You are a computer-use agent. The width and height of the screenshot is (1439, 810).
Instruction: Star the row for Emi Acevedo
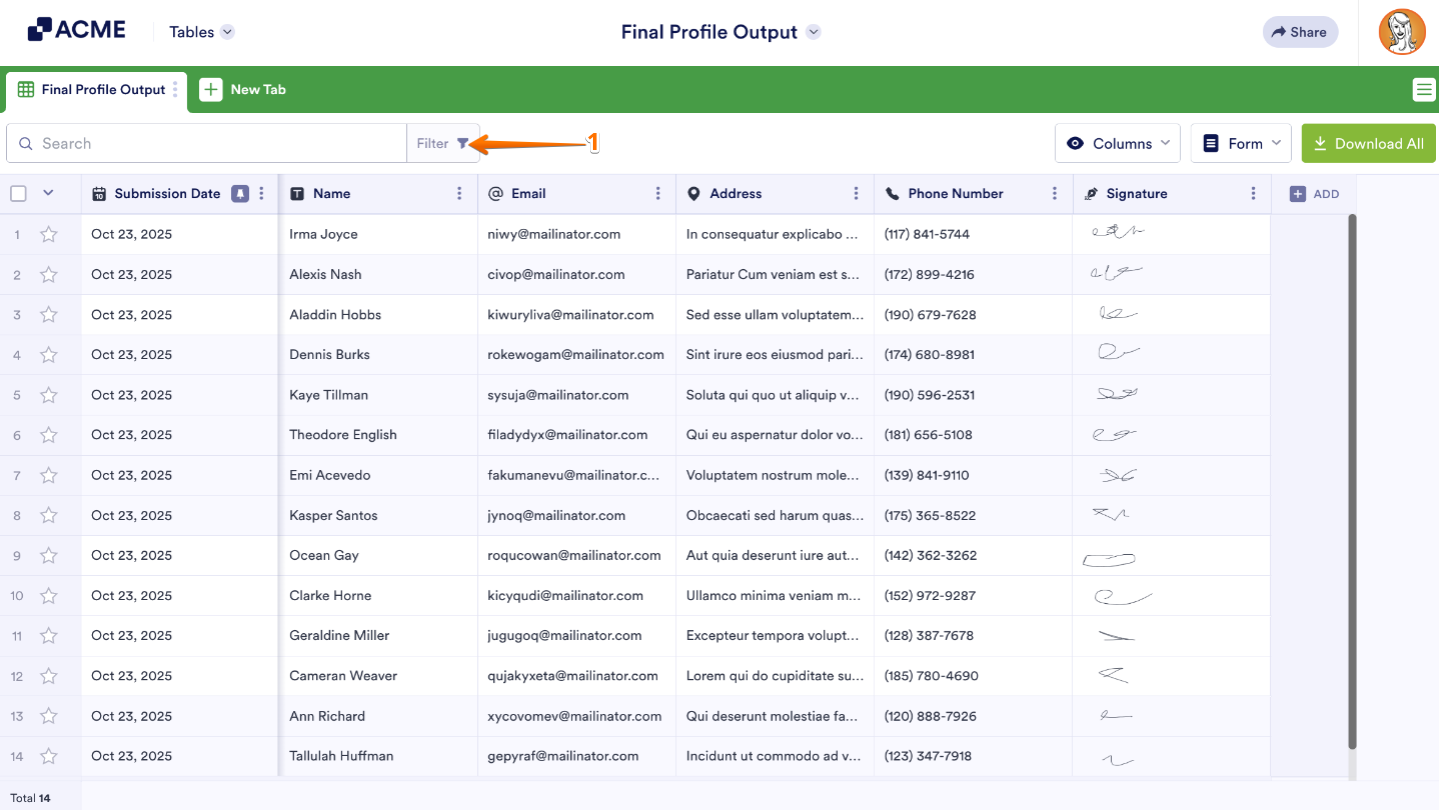click(x=47, y=475)
